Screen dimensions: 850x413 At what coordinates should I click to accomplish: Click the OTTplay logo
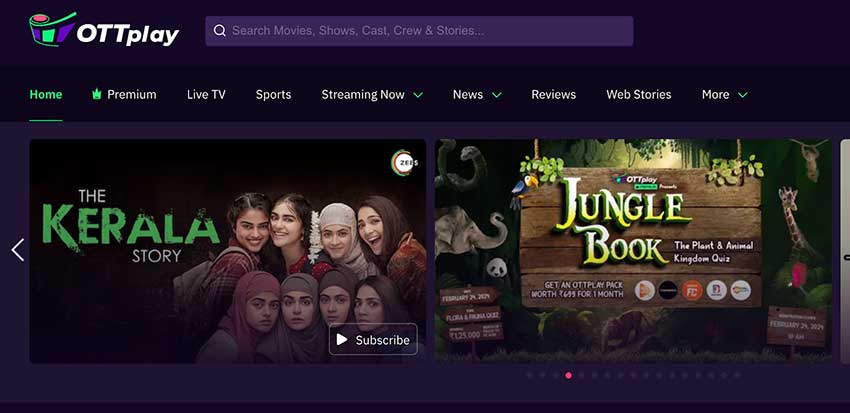(x=104, y=31)
